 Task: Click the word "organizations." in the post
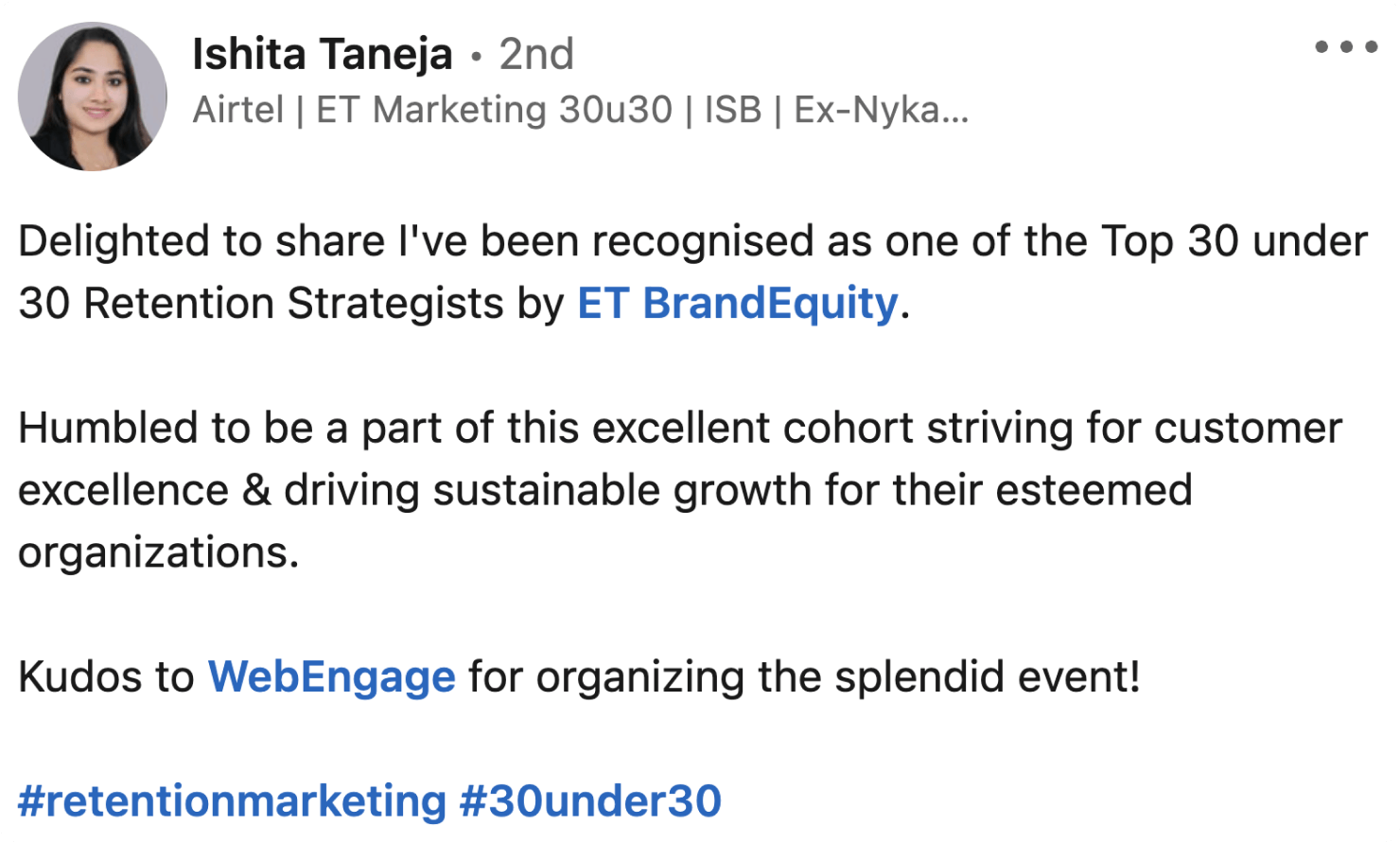158,553
